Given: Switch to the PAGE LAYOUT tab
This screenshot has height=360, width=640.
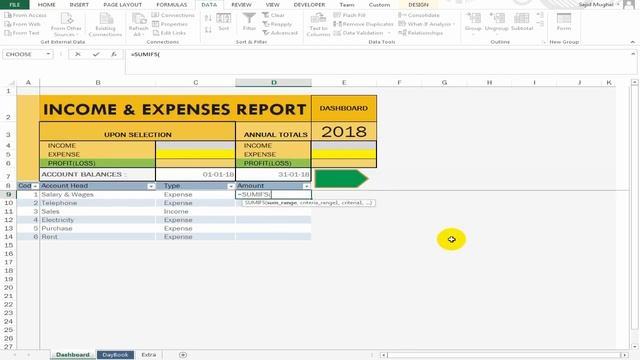Looking at the screenshot, I should (122, 4).
